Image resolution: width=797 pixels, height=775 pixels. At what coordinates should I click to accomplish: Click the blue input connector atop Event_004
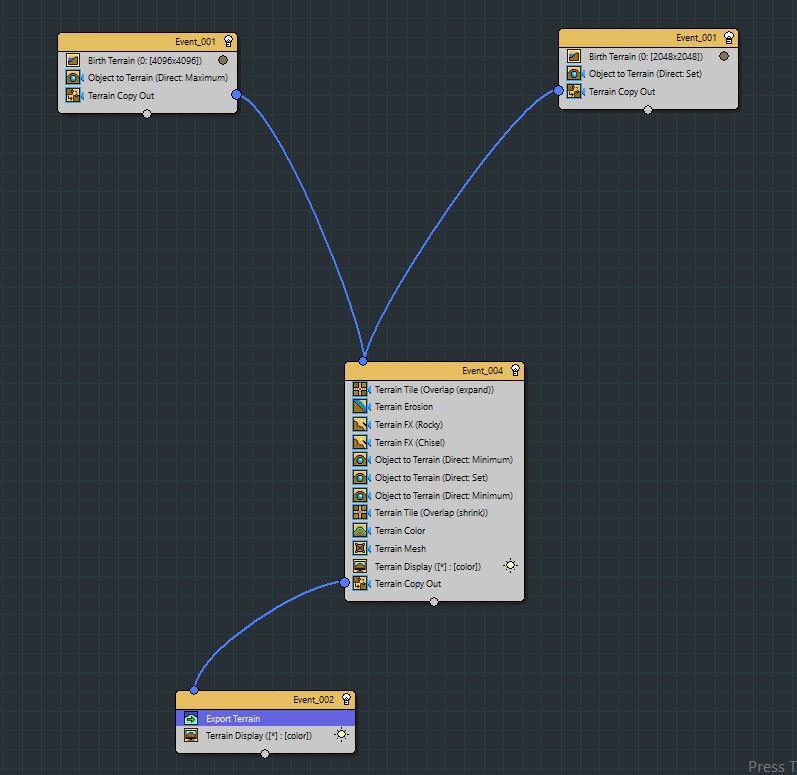(x=363, y=361)
